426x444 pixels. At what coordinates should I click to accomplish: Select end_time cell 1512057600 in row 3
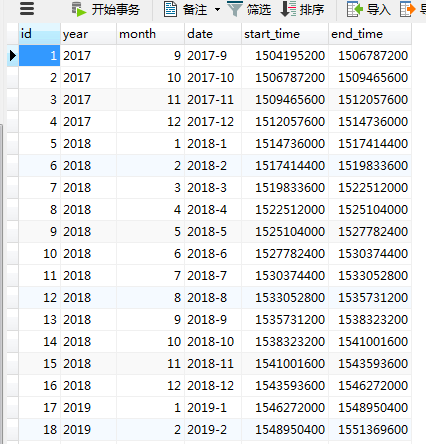[x=370, y=100]
